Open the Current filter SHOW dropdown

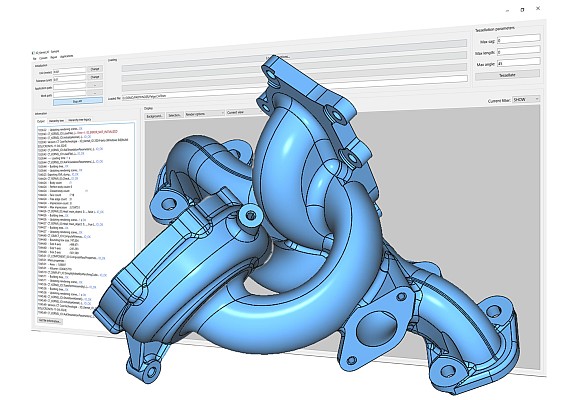click(x=526, y=100)
